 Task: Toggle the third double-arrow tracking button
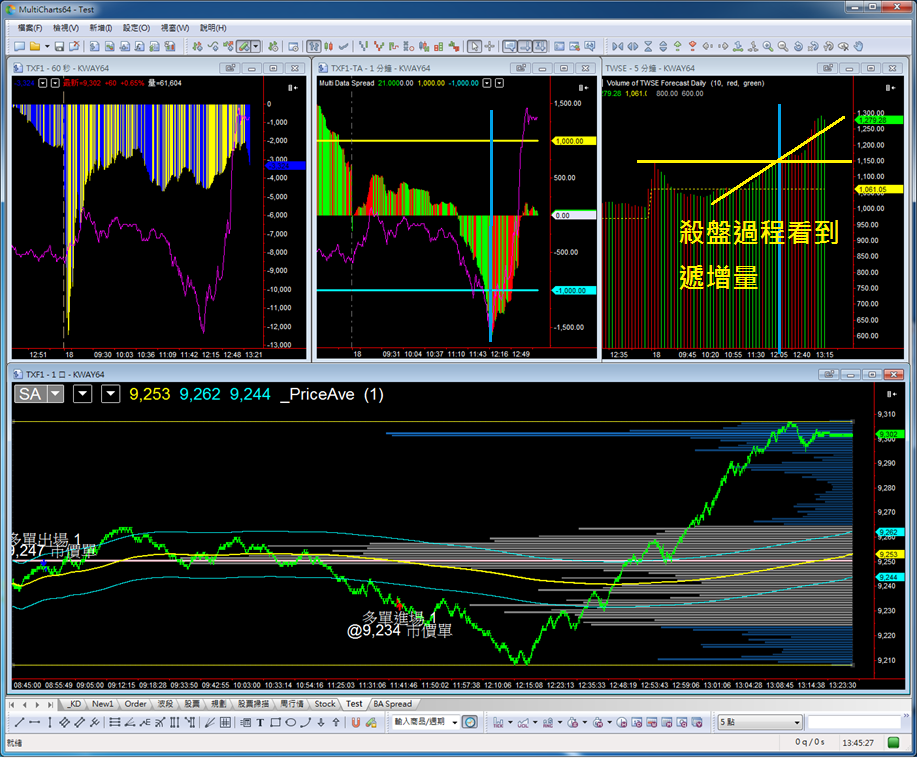[x=540, y=46]
